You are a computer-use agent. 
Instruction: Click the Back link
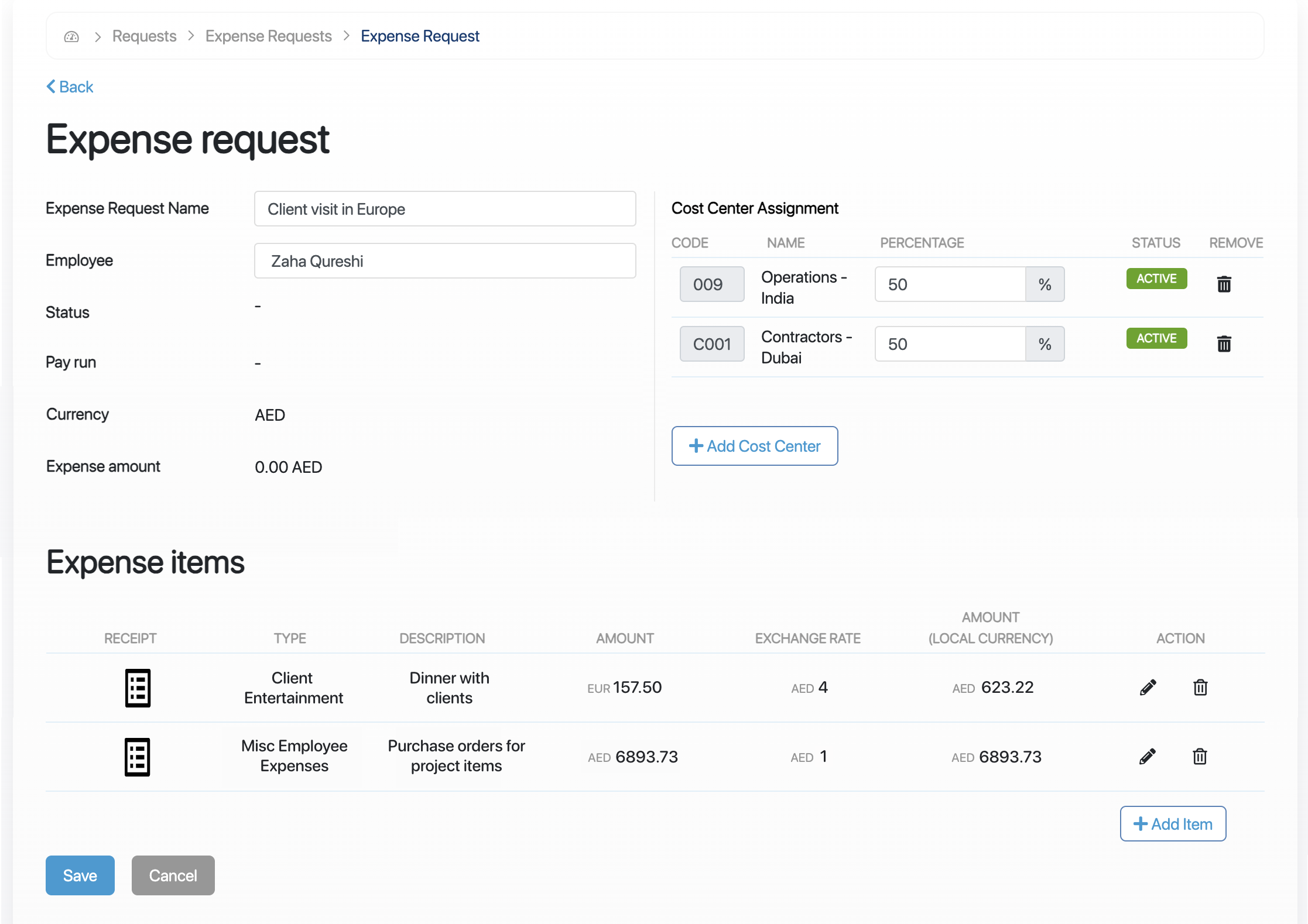[x=70, y=87]
